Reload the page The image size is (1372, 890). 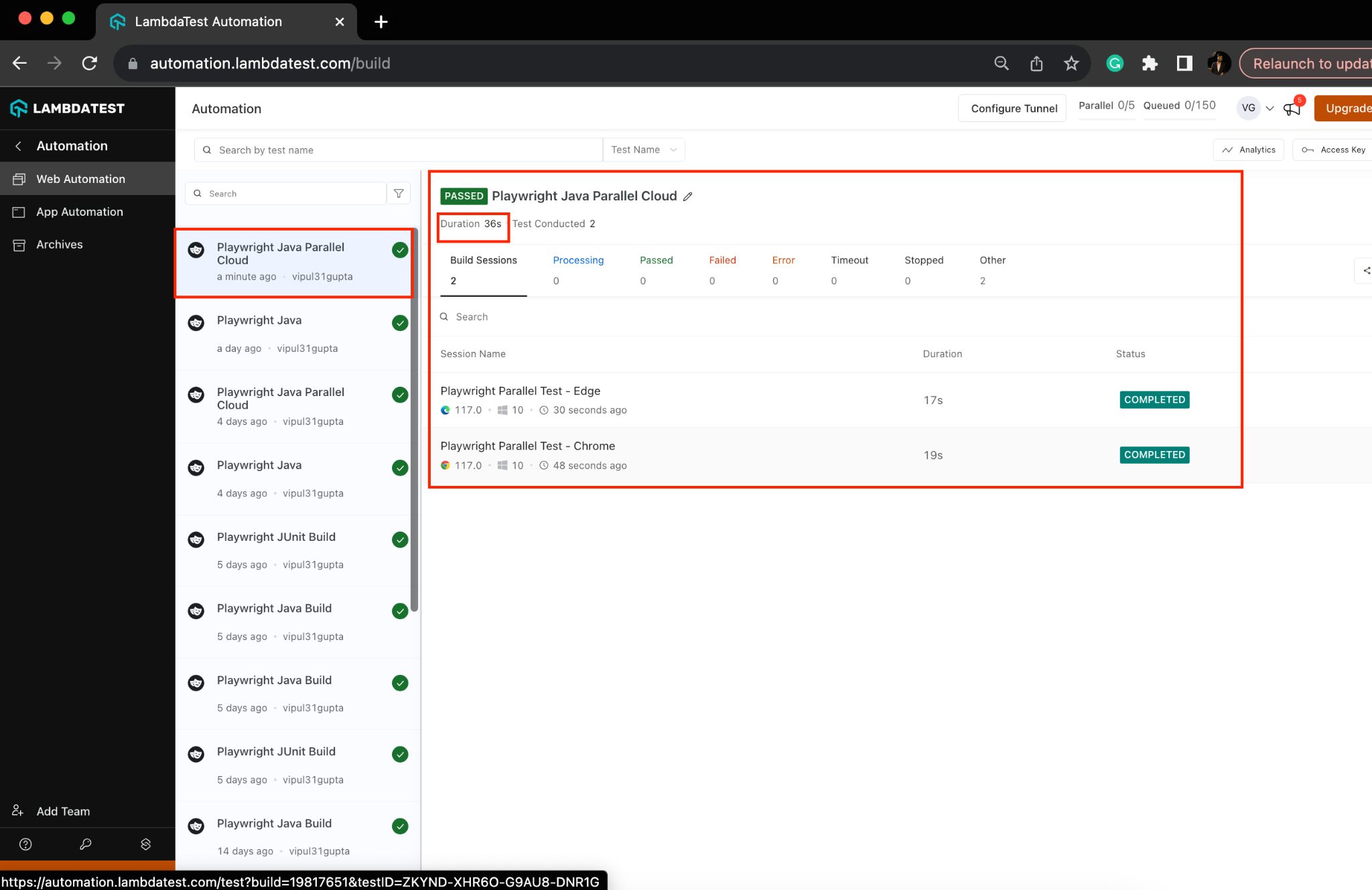90,63
